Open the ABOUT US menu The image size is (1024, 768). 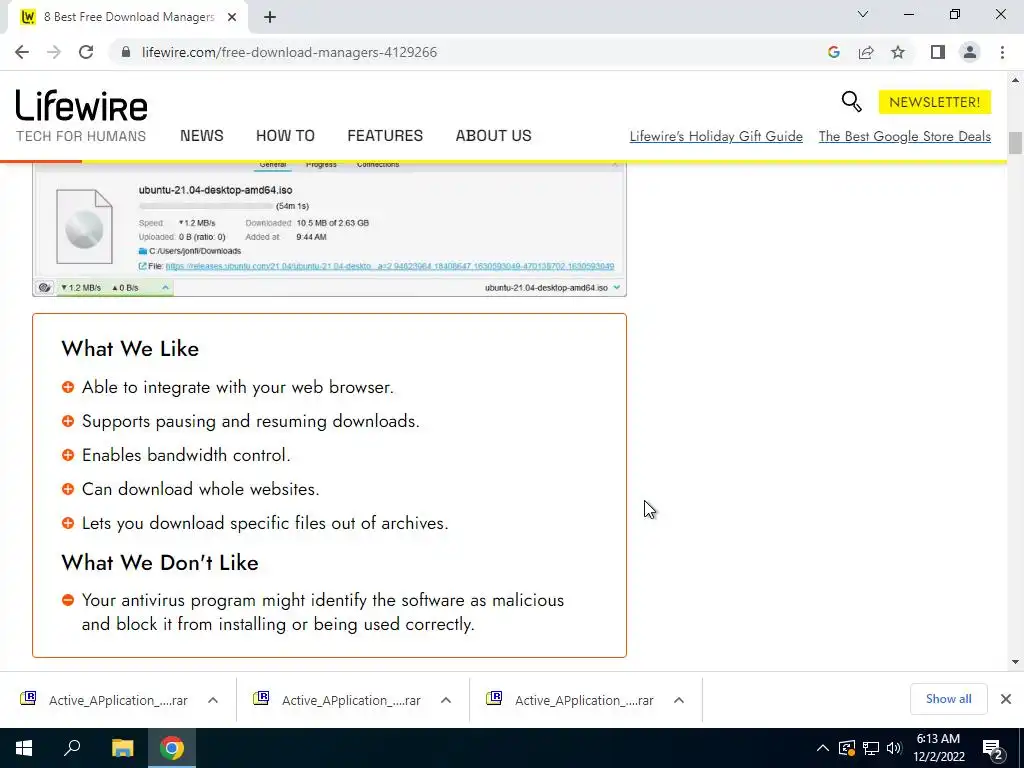point(494,136)
